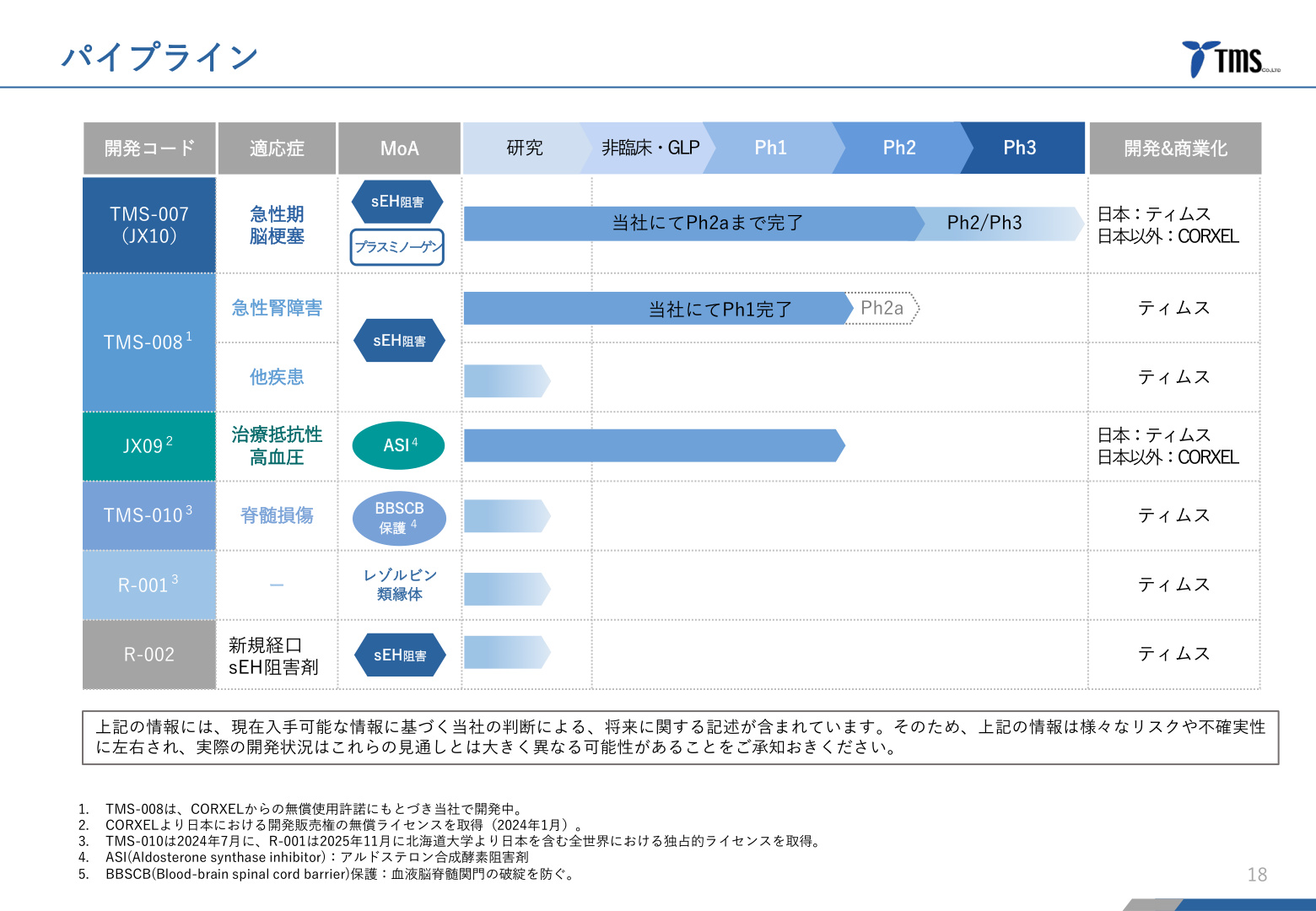The image size is (1316, 911).
Task: Click the 治療抵抗性高血圧 indication
Action: (x=277, y=445)
